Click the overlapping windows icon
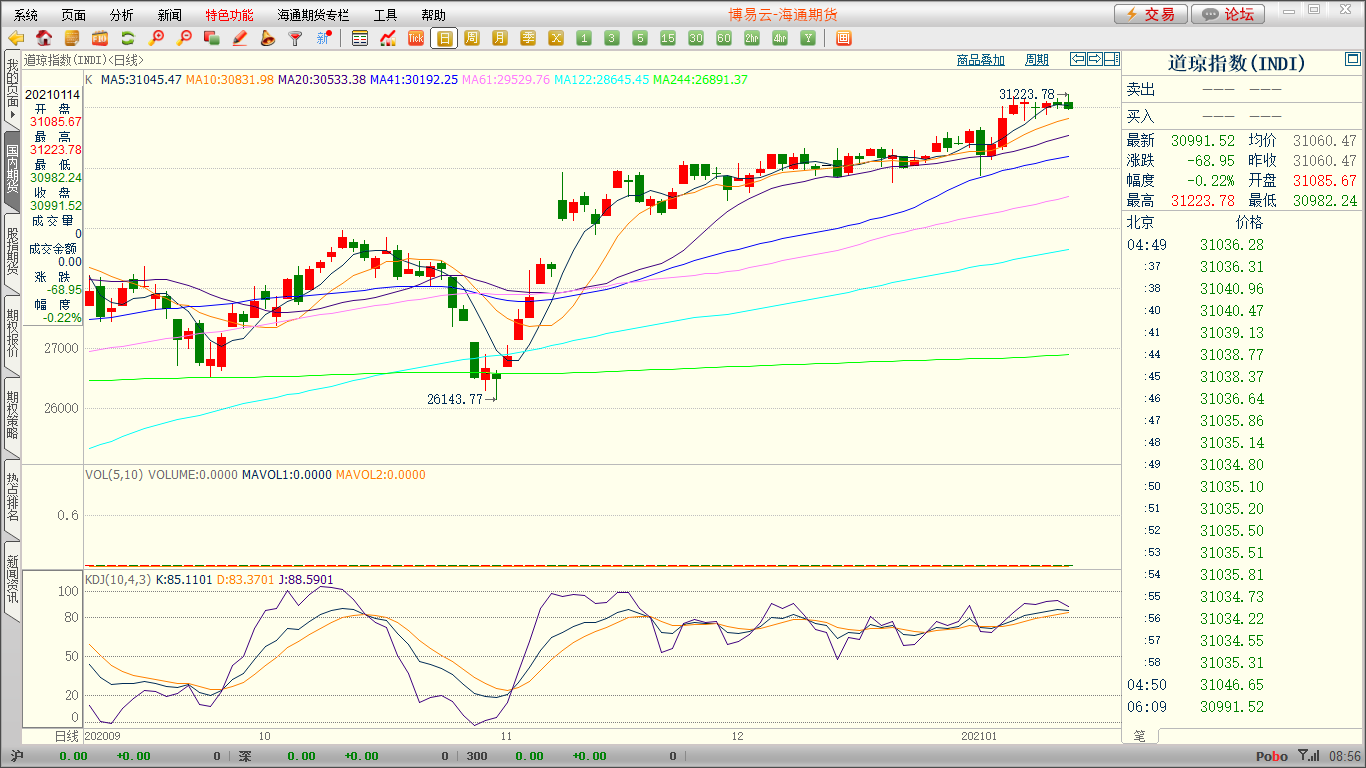Screen dimensions: 1366x768 click(212, 38)
